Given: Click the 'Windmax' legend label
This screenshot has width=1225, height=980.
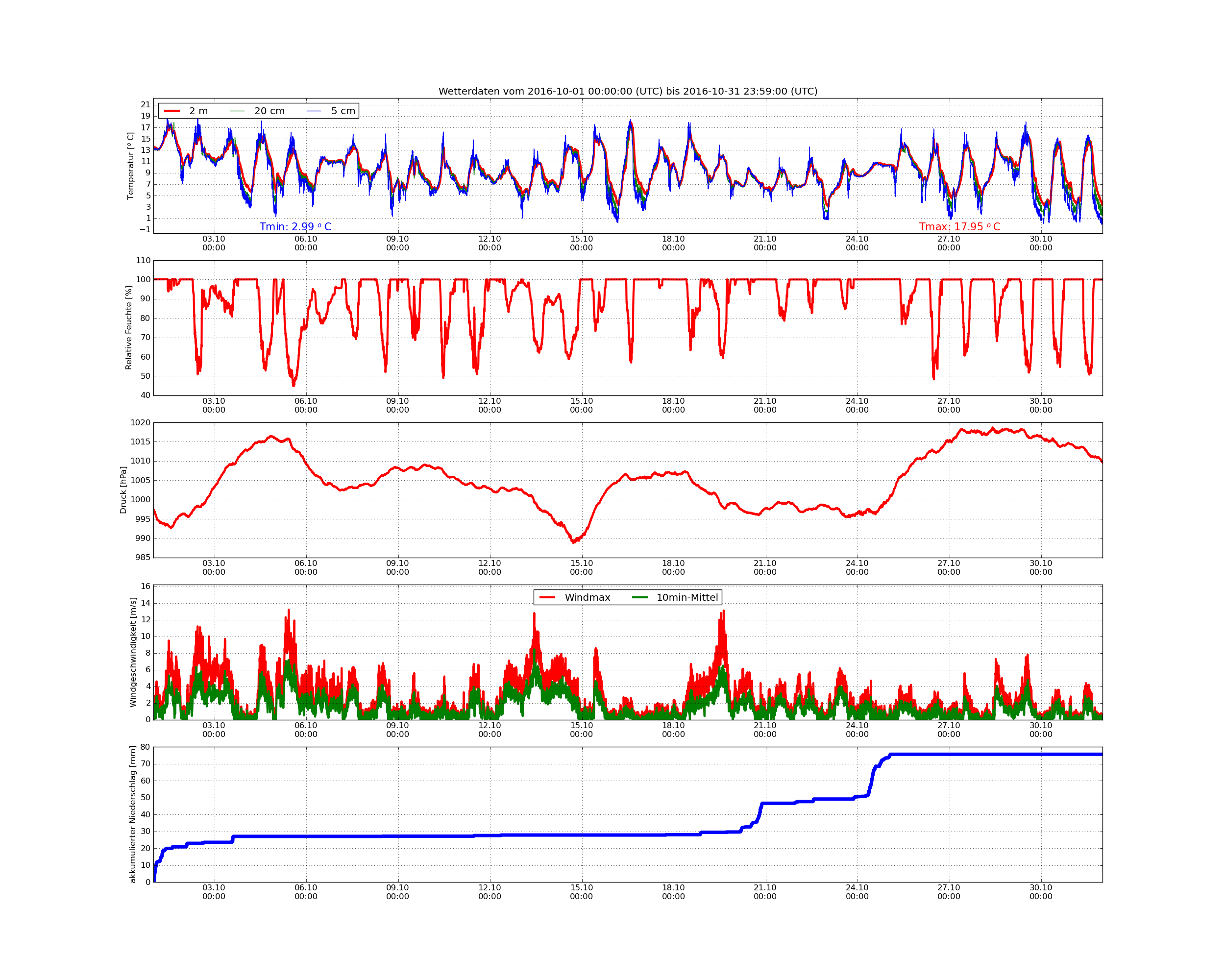Looking at the screenshot, I should coord(588,598).
